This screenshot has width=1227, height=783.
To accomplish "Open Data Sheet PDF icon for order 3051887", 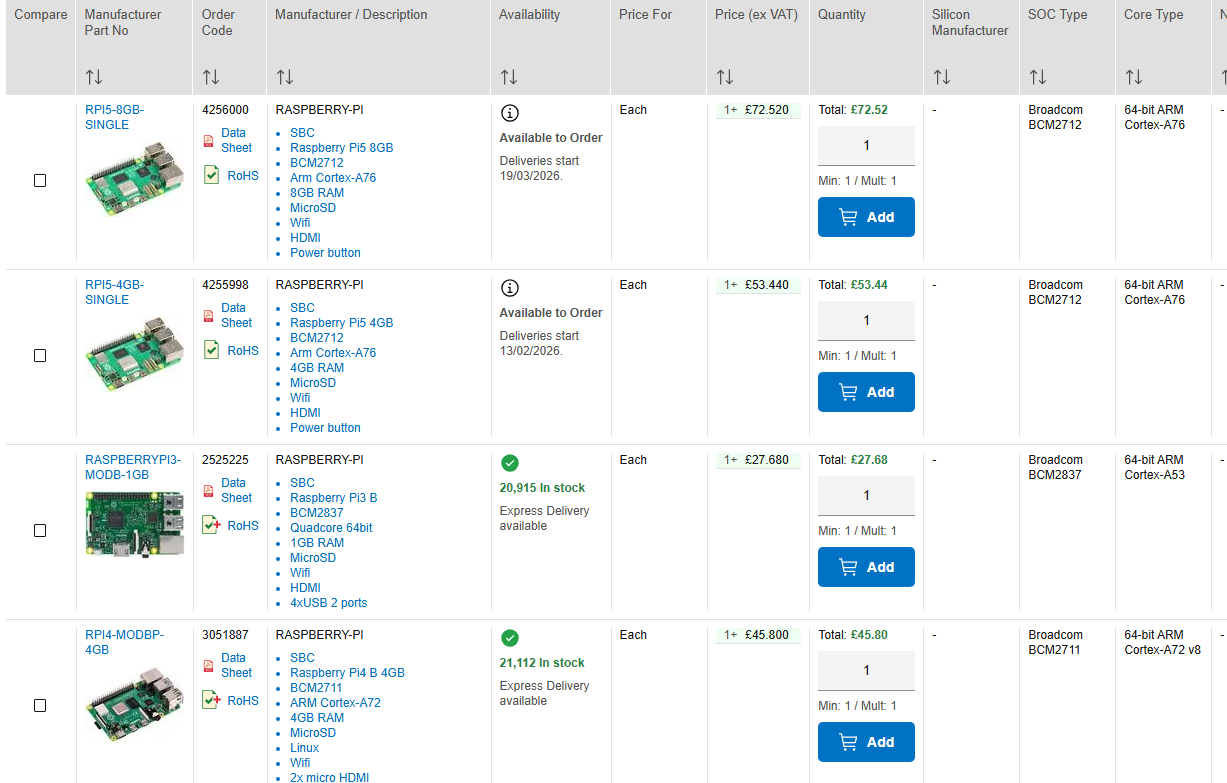I will pyautogui.click(x=208, y=666).
